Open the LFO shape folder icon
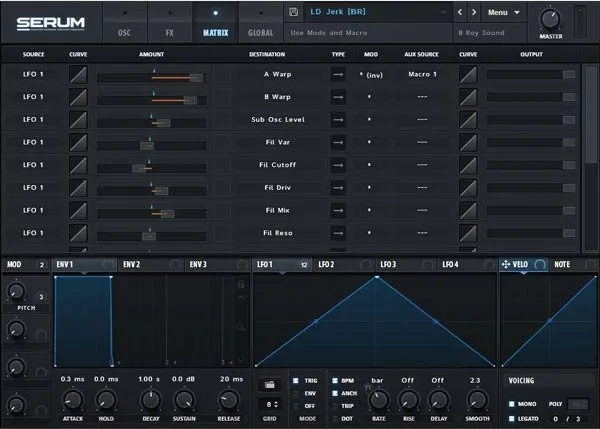The image size is (600, 429). click(x=269, y=384)
